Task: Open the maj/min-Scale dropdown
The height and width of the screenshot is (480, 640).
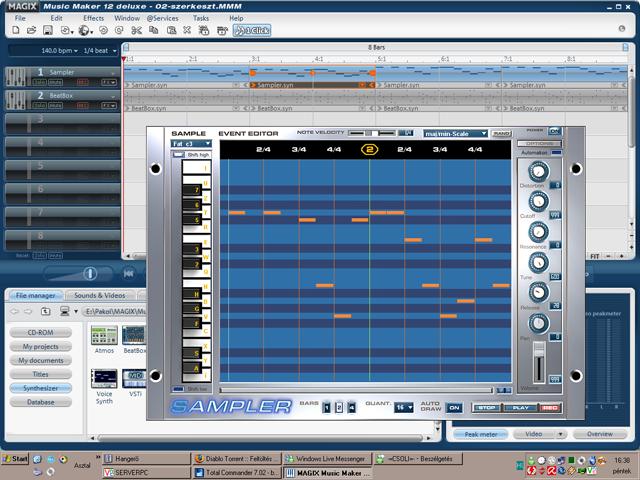Action: click(455, 133)
